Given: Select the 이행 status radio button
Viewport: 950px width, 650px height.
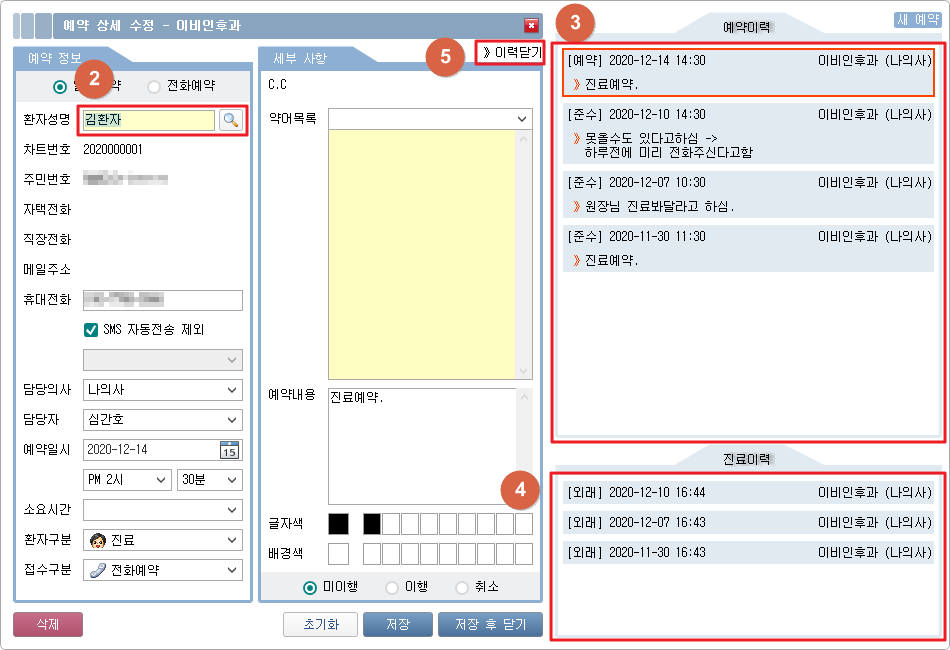Looking at the screenshot, I should coord(392,587).
